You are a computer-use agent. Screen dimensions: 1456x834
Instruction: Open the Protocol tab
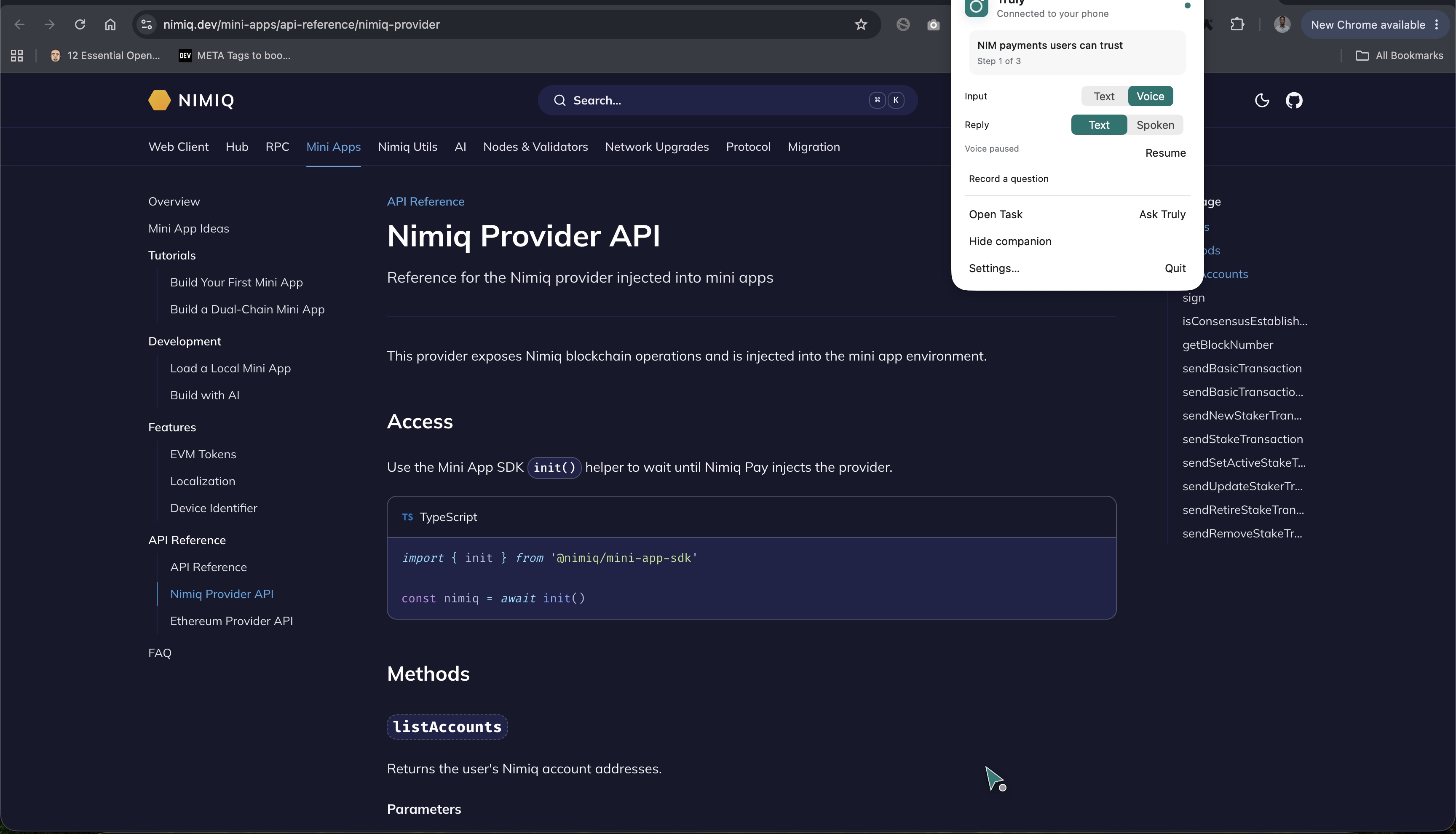coord(748,147)
